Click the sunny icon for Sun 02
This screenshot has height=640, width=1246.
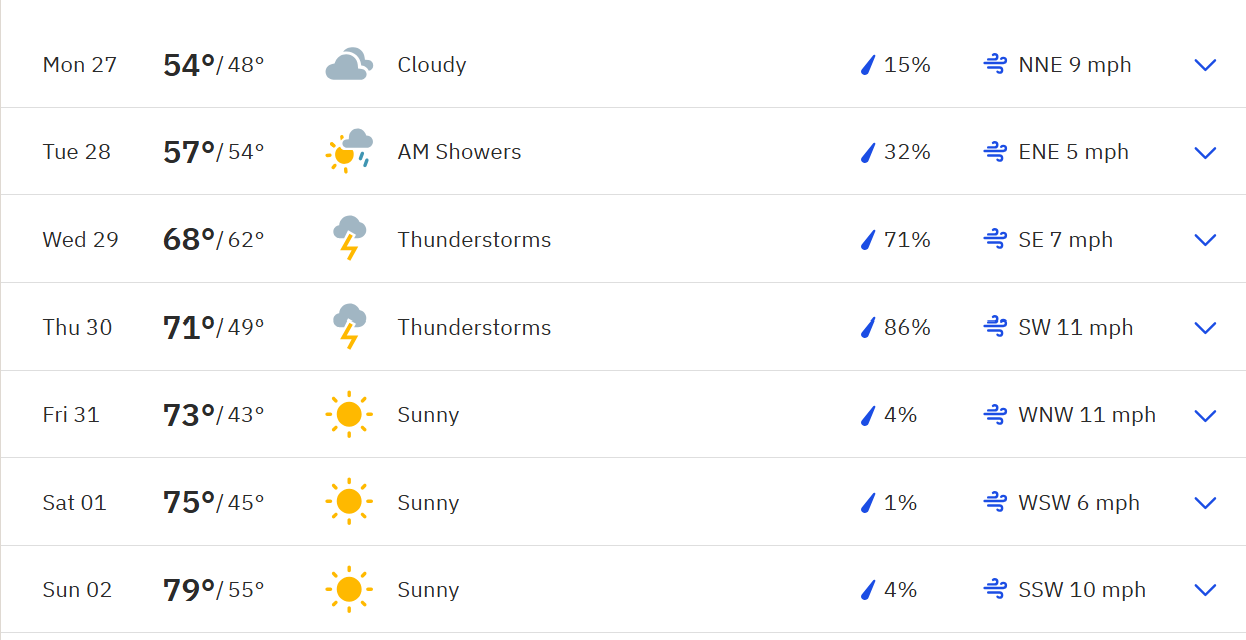coord(349,589)
